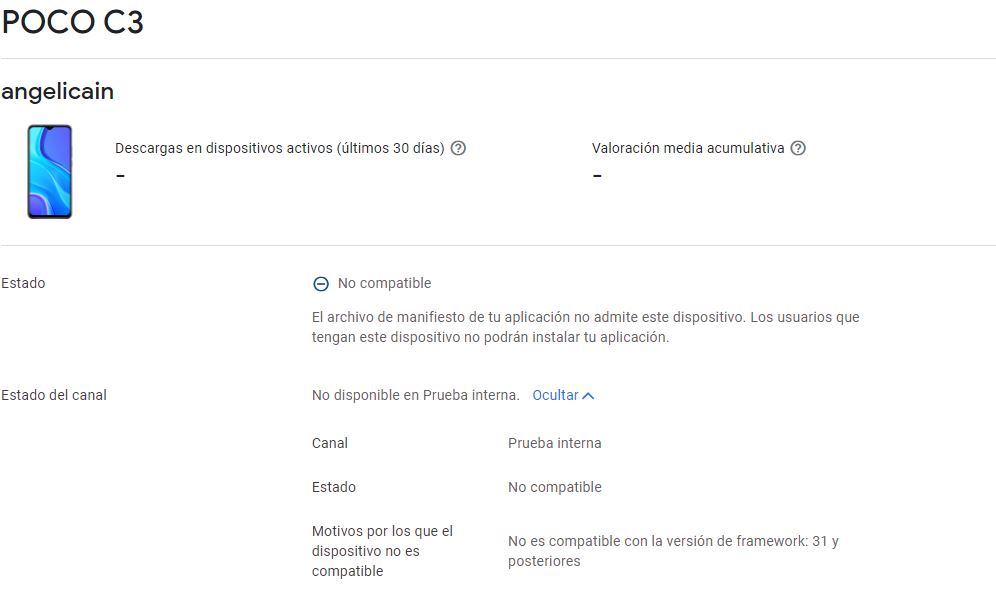Screen dimensions: 996x591
Task: Click the POCO C3 page title
Action: coord(73,22)
